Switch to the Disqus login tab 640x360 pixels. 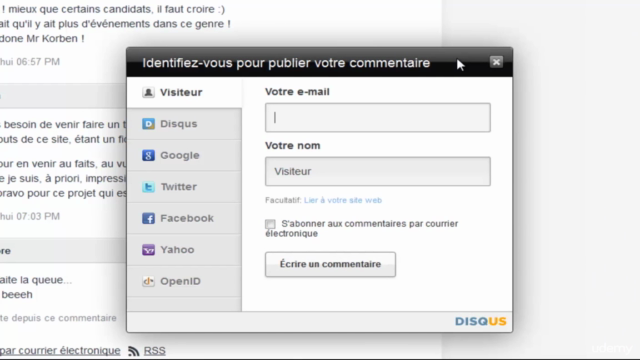coord(184,124)
